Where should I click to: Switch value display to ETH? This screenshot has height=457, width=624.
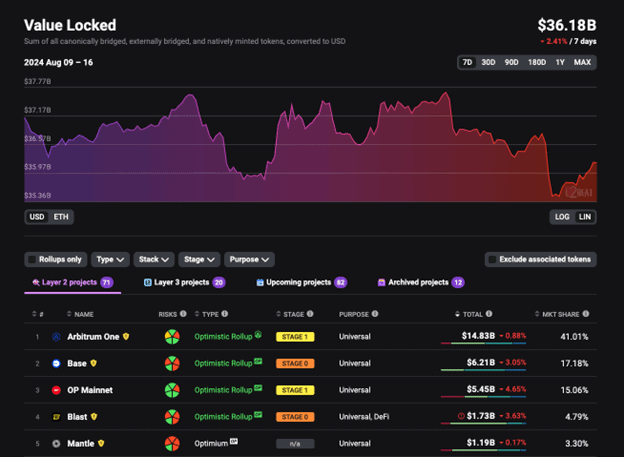(x=61, y=217)
